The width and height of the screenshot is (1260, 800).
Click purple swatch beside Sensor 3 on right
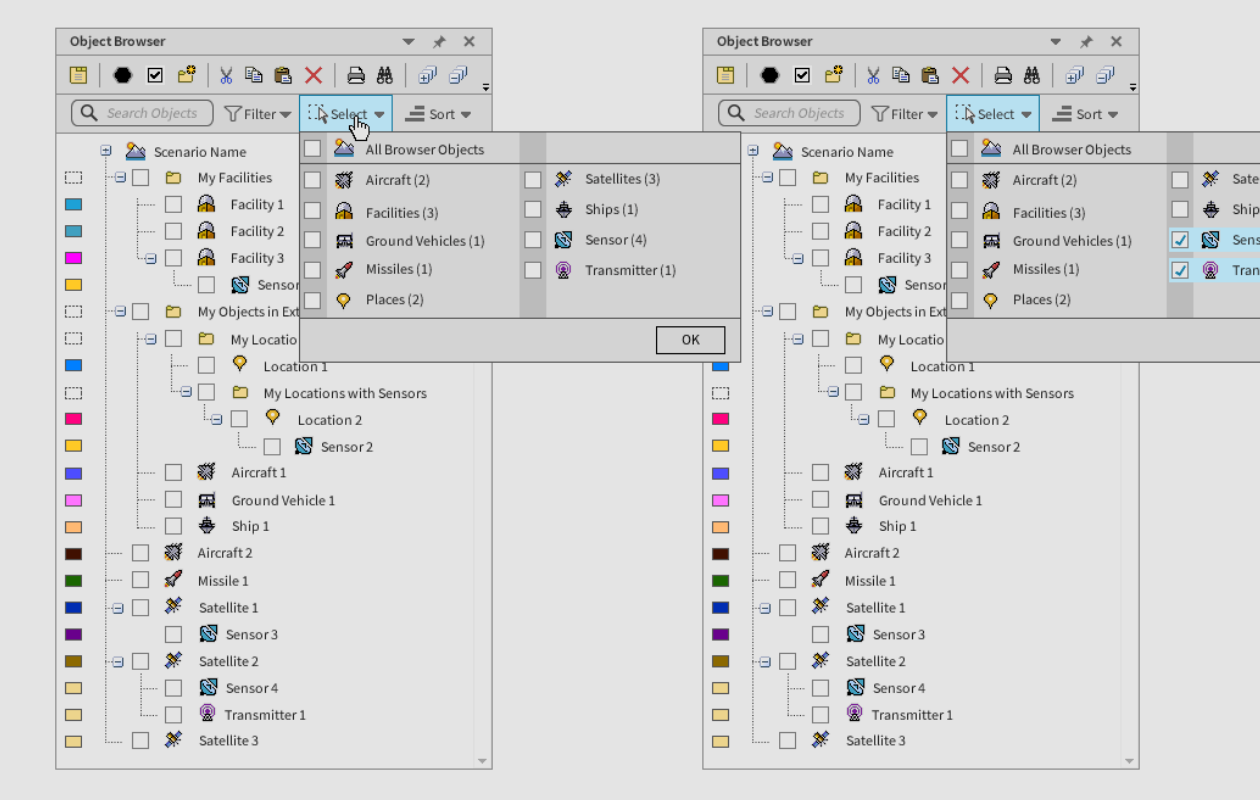[x=720, y=634]
